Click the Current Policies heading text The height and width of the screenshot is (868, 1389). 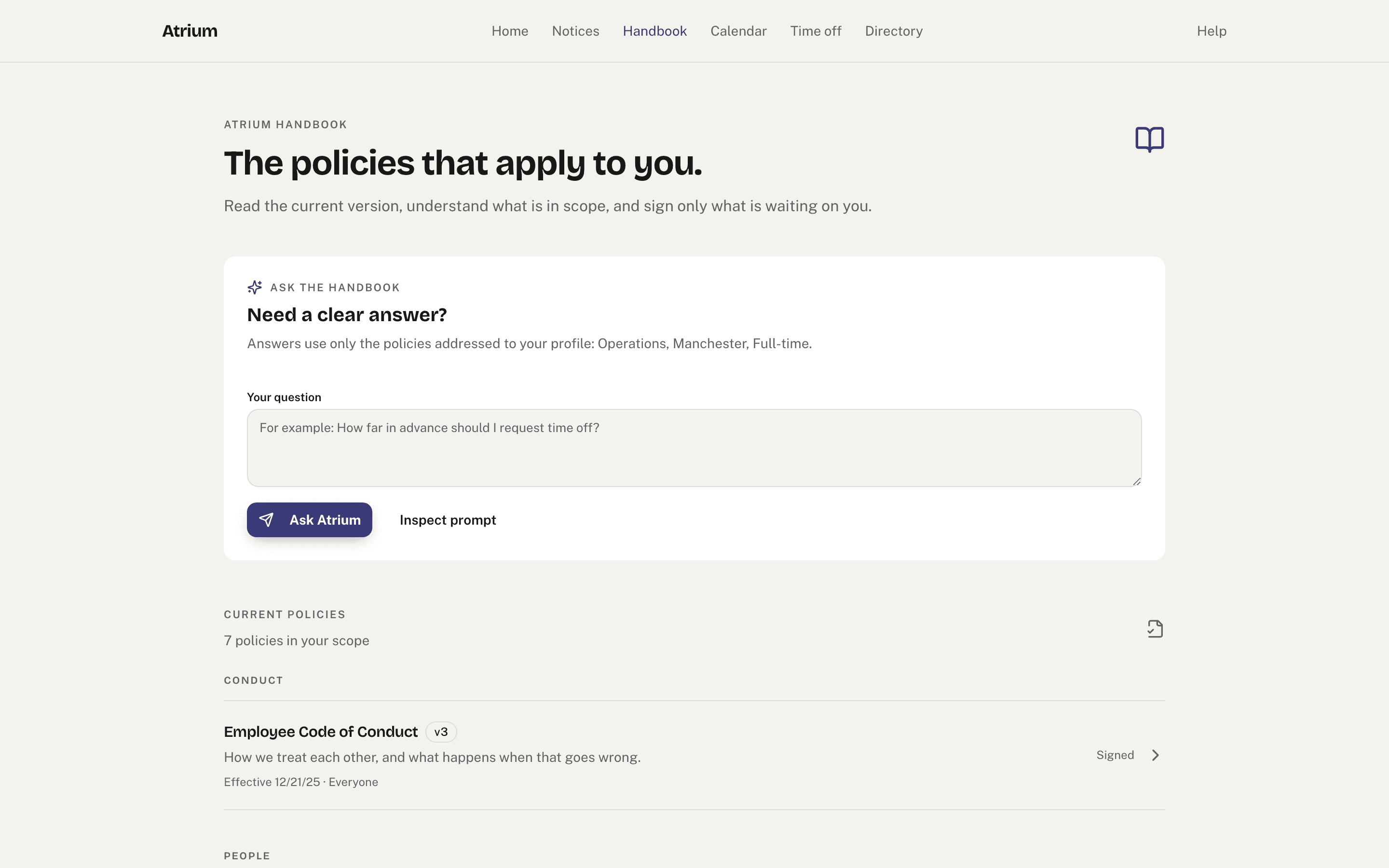click(285, 614)
